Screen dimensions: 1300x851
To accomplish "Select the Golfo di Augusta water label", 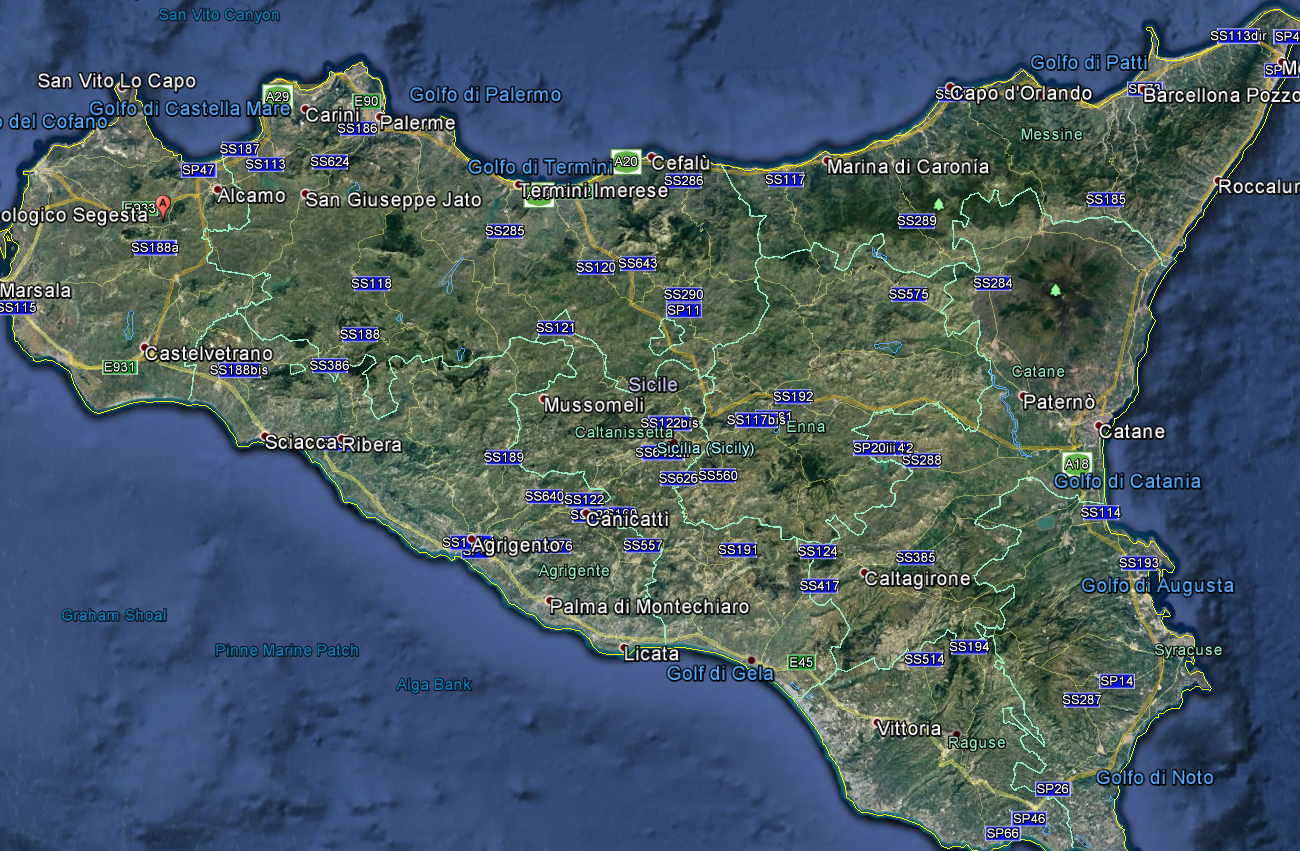I will pos(1157,586).
